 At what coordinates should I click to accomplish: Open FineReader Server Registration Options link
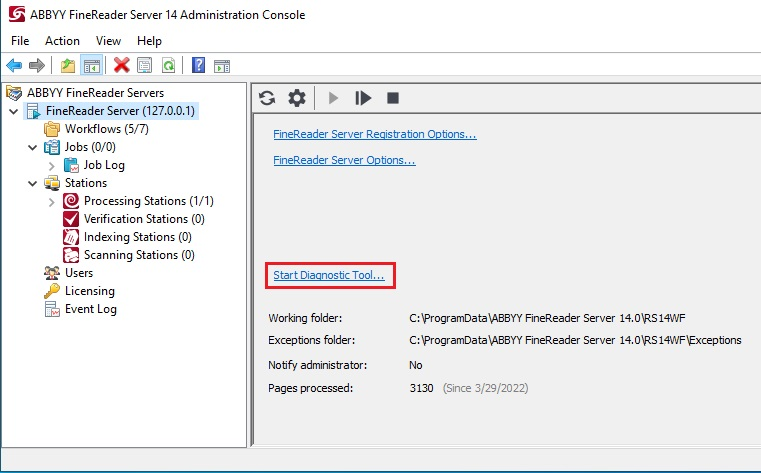click(x=375, y=134)
